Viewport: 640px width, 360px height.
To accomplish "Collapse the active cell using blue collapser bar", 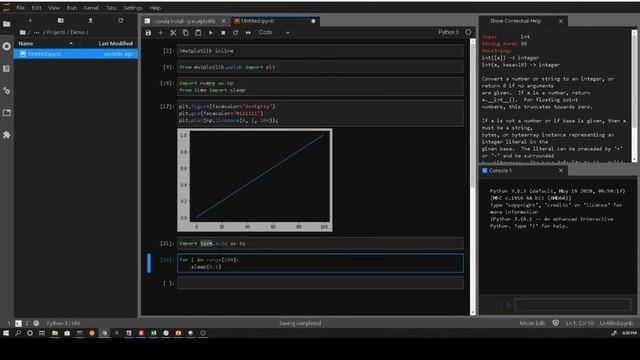I will click(149, 263).
